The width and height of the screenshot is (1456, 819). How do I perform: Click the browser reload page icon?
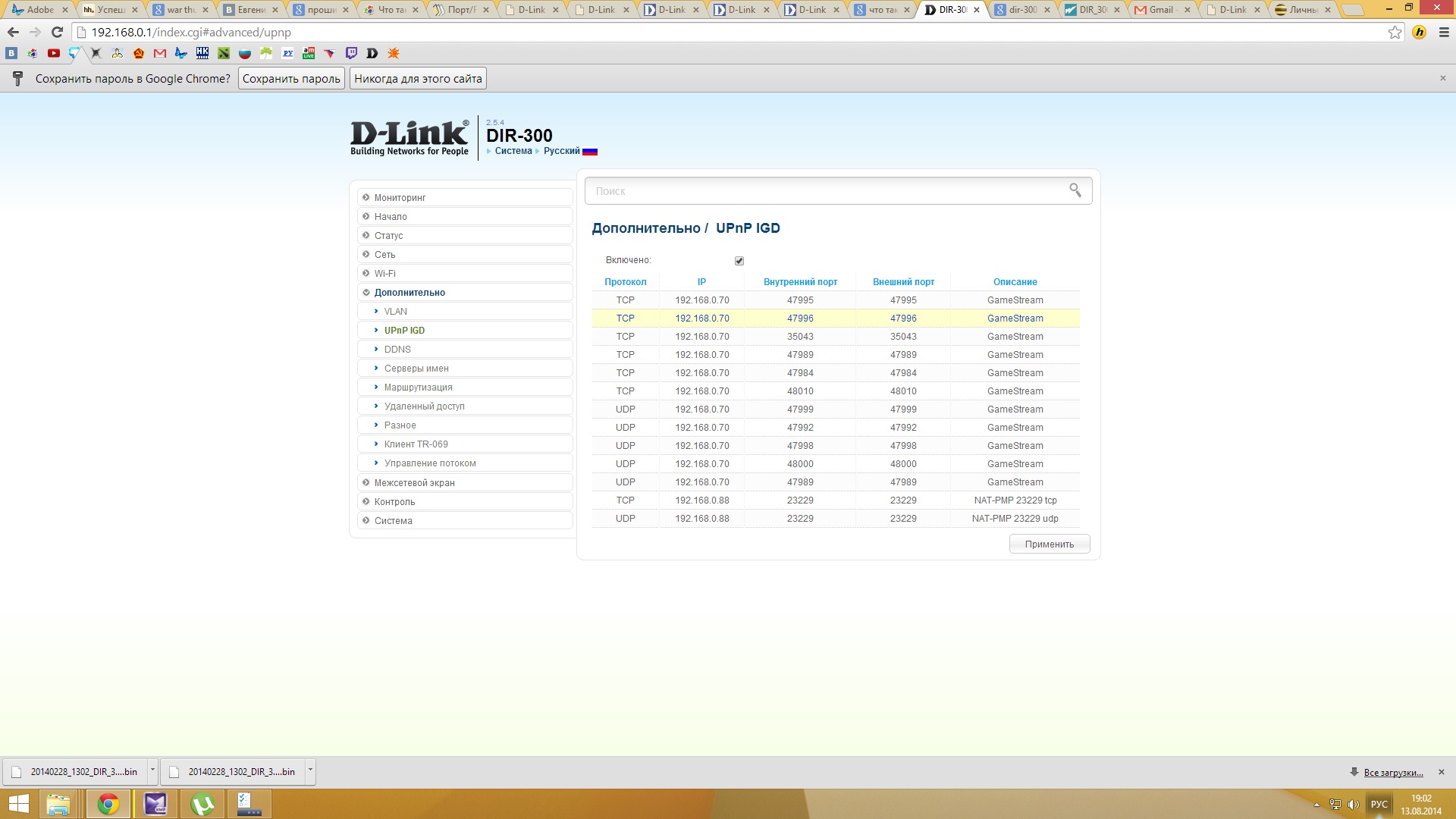pyautogui.click(x=57, y=33)
